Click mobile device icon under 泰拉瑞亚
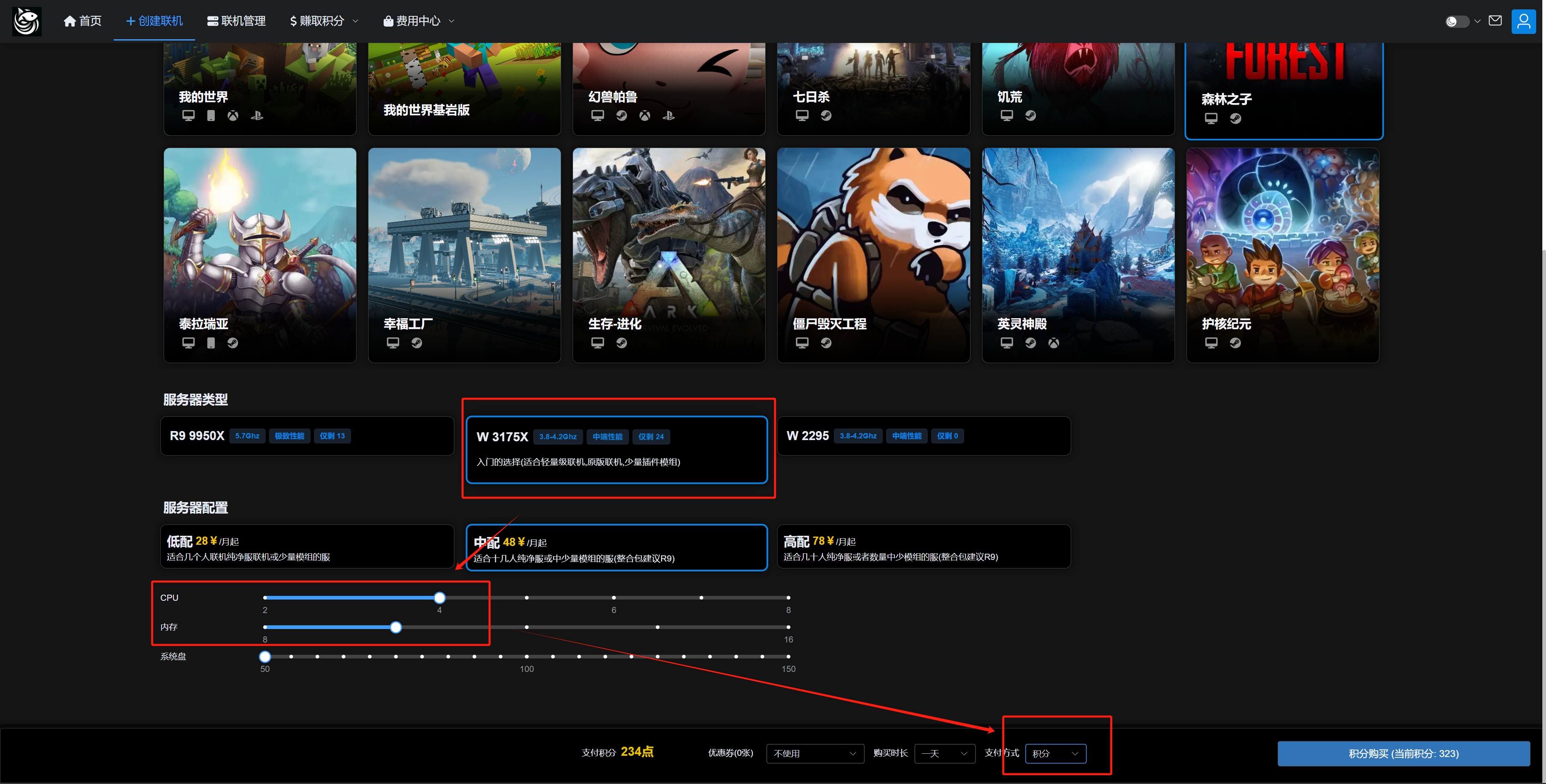 click(211, 343)
